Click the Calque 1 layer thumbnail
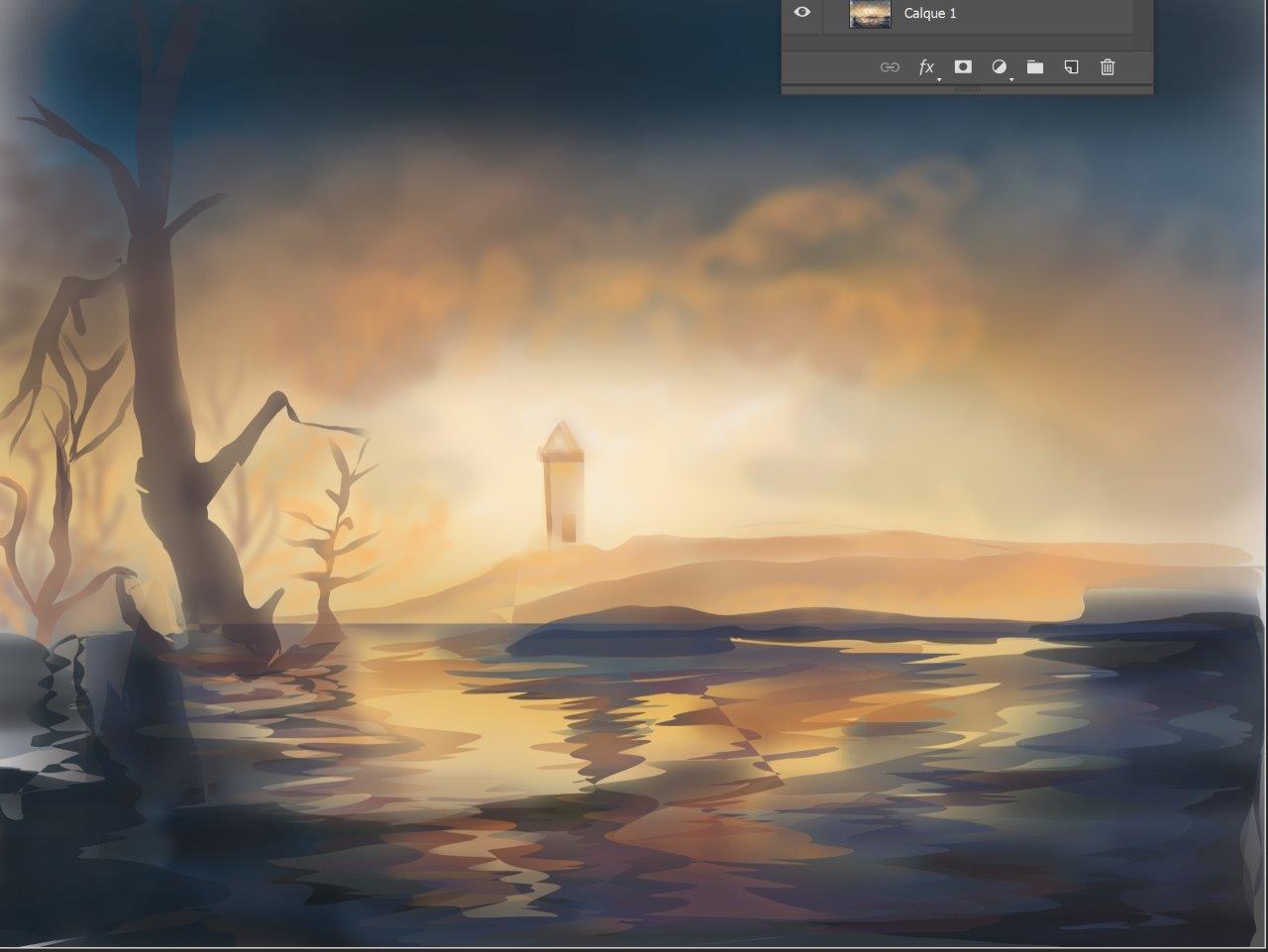 [x=870, y=13]
